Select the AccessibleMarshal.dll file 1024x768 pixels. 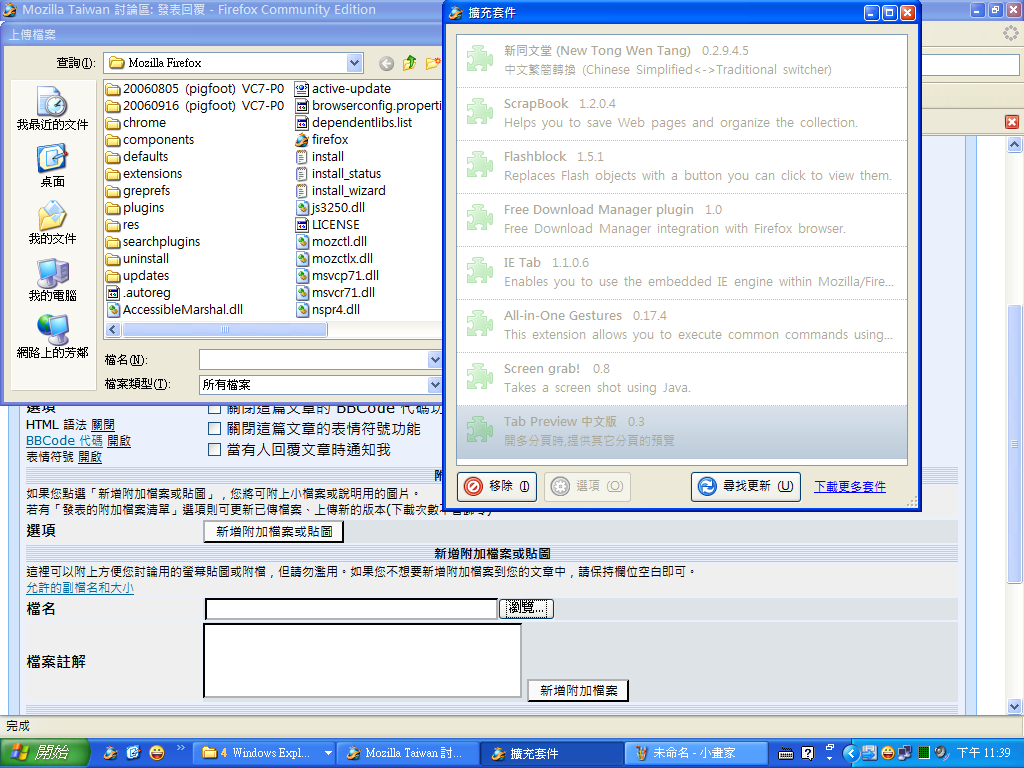(x=175, y=310)
